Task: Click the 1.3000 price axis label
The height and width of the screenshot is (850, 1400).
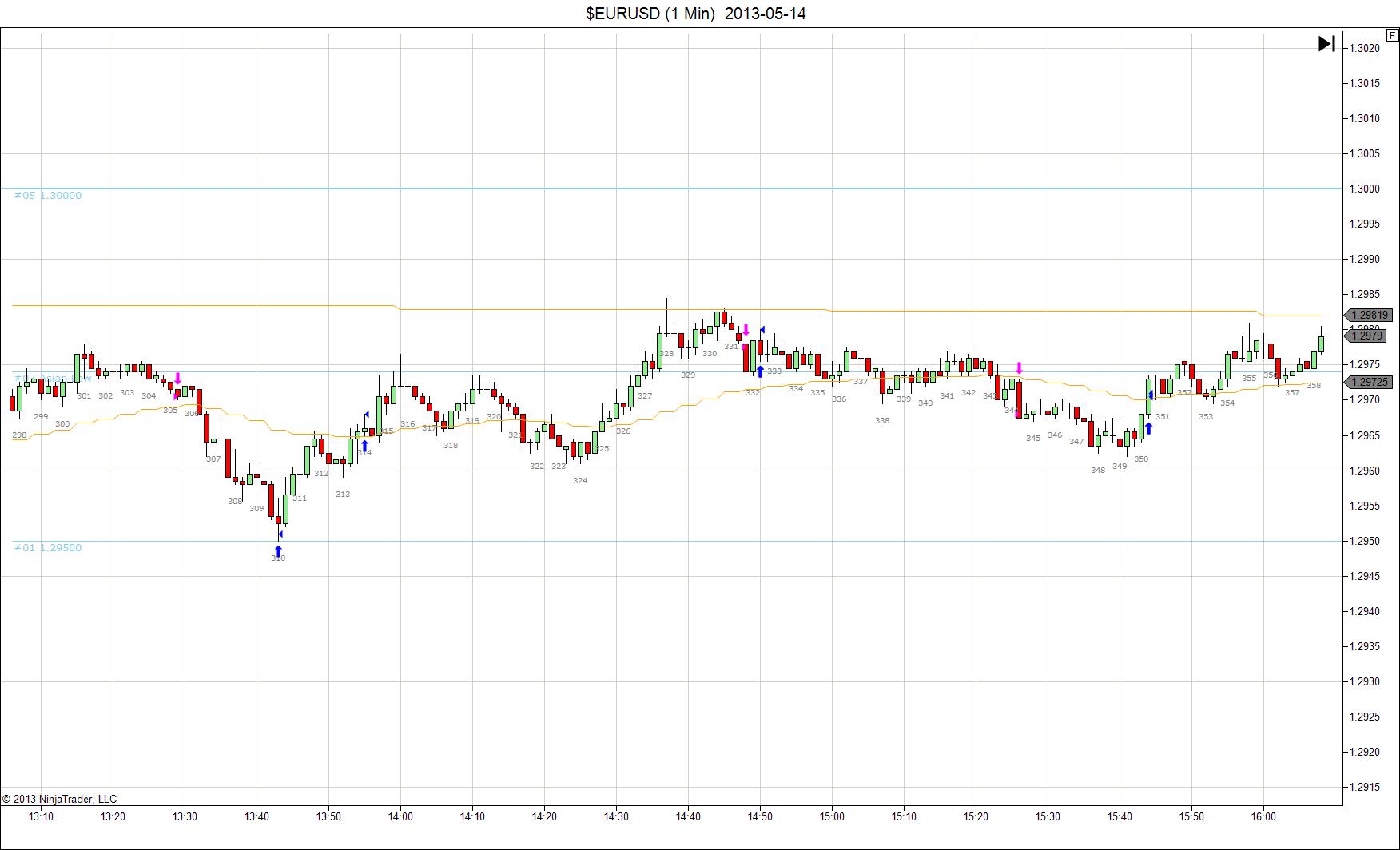Action: click(x=1365, y=189)
